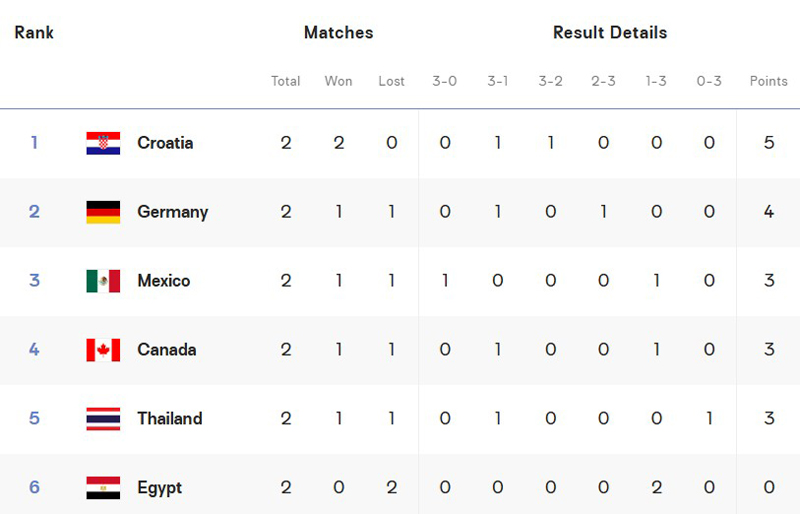
Task: Click the Total column header
Action: [286, 81]
